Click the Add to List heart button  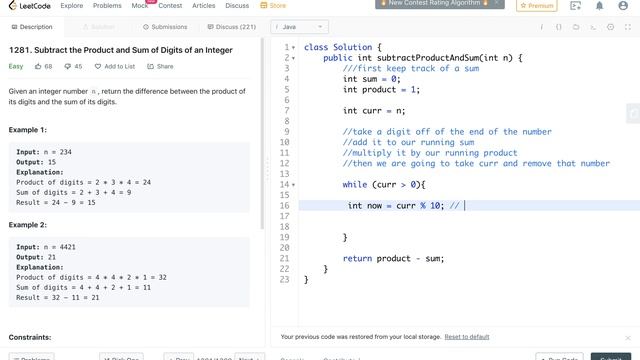tap(115, 66)
